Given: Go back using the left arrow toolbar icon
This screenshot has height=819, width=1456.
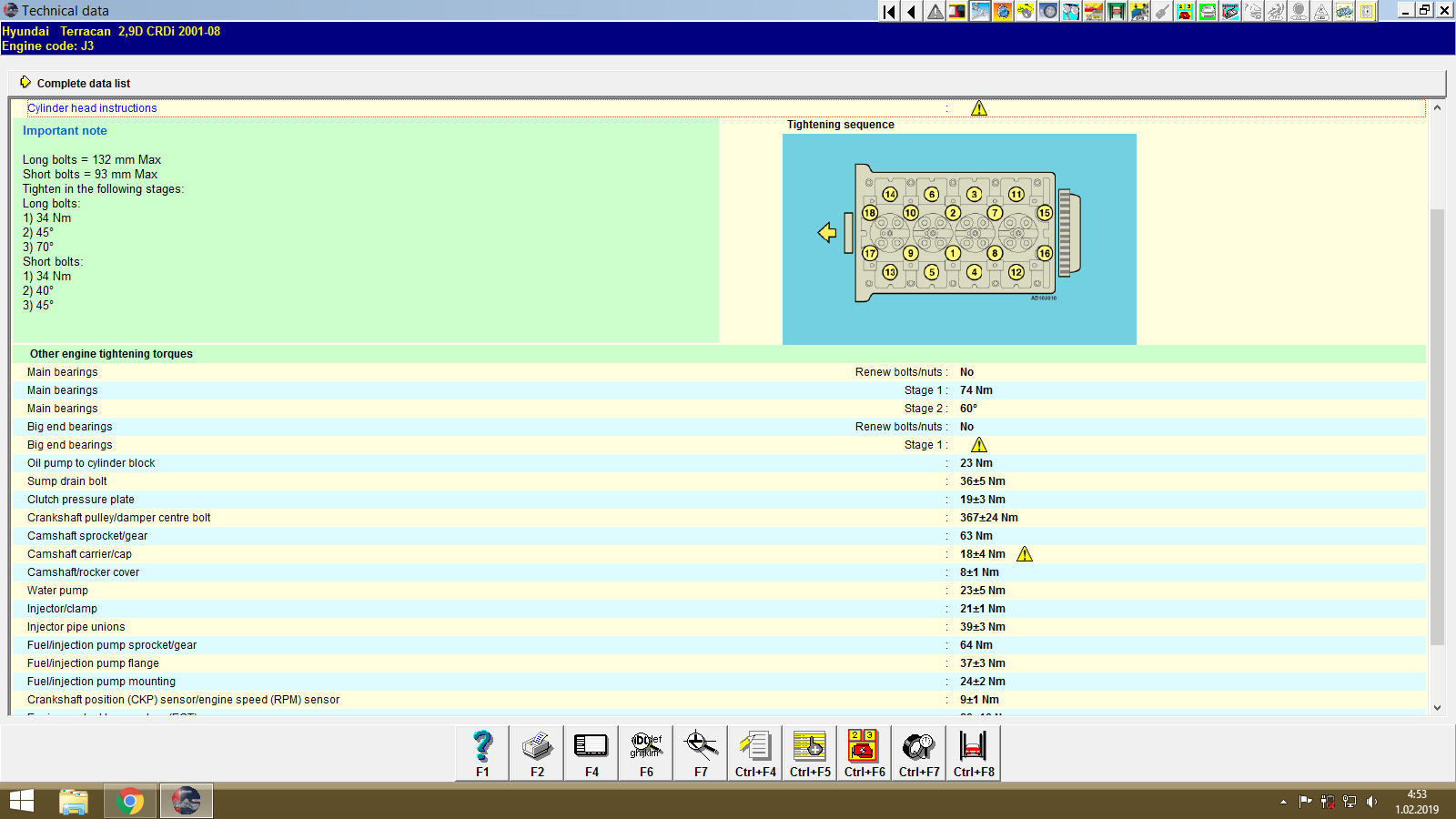Looking at the screenshot, I should pos(910,11).
